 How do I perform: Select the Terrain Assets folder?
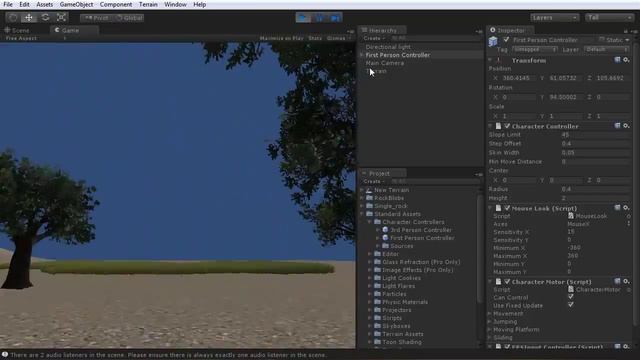coord(402,334)
